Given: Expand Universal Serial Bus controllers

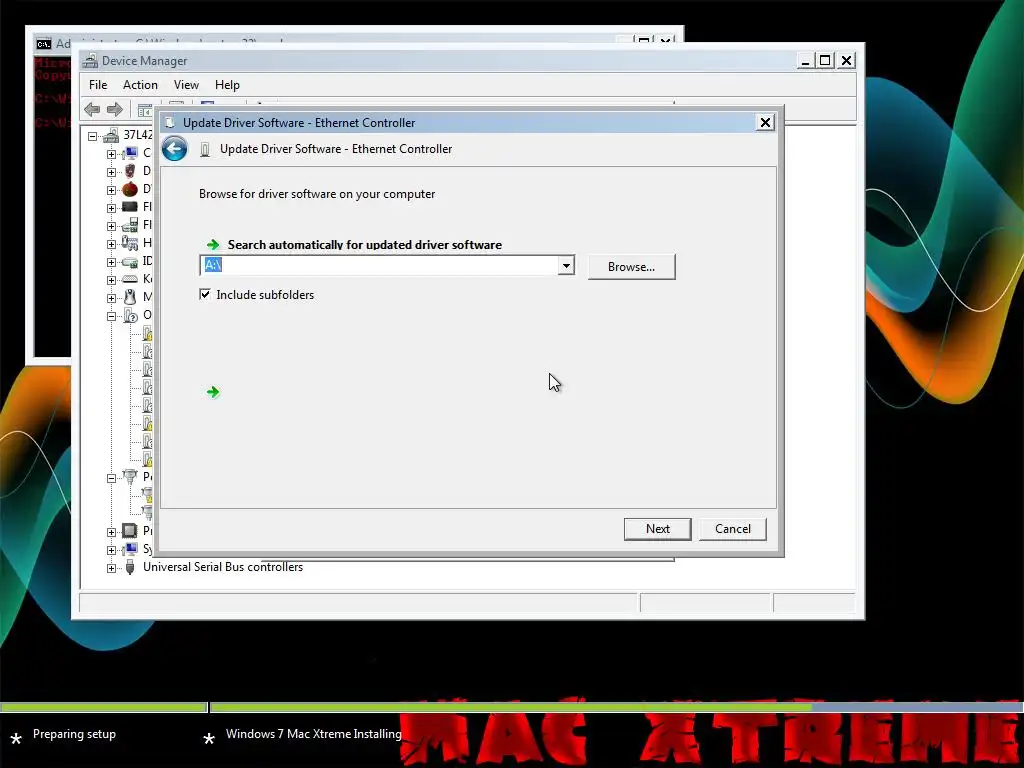Looking at the screenshot, I should 111,568.
